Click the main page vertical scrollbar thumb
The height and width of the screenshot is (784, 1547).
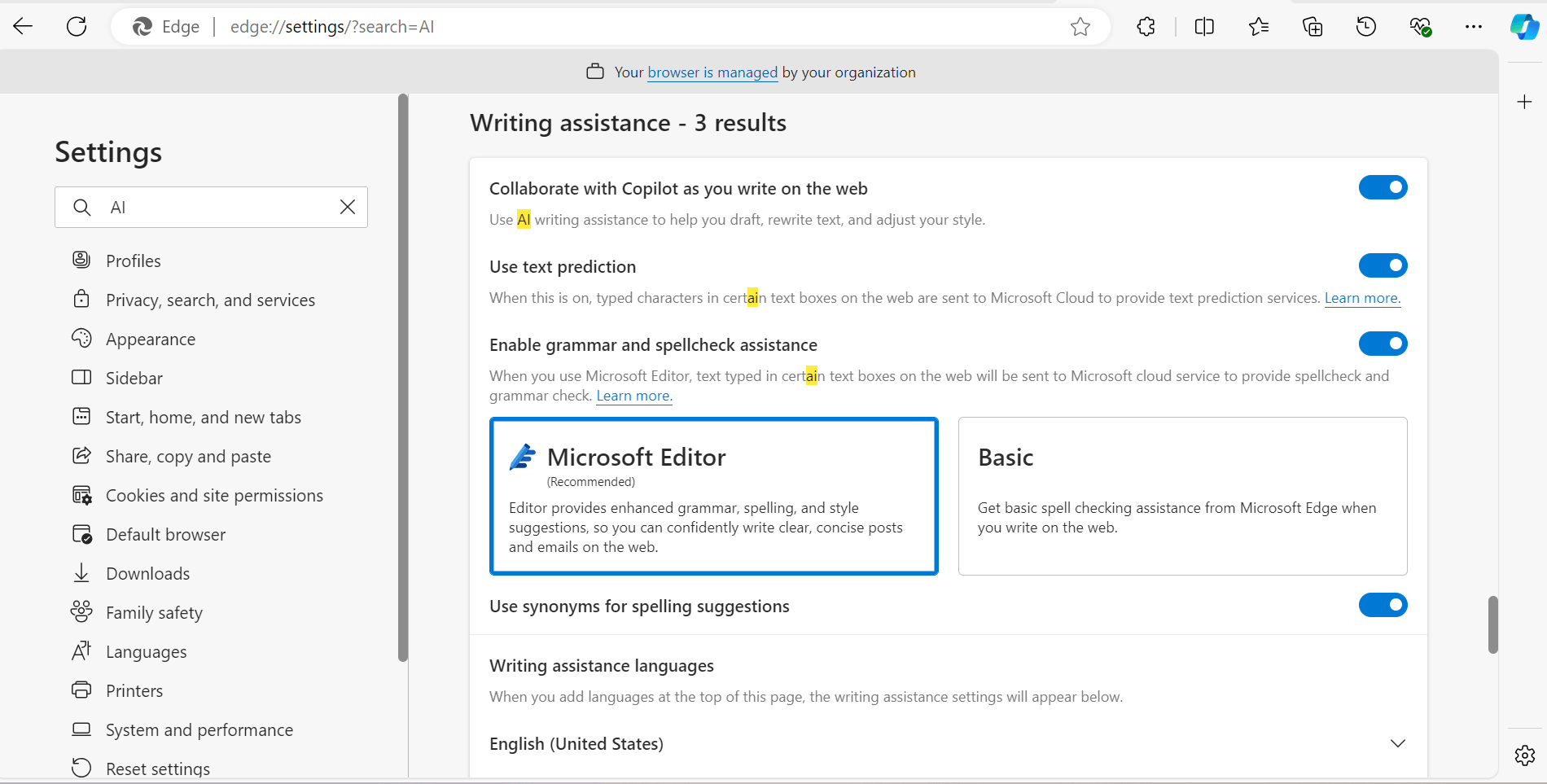1492,624
